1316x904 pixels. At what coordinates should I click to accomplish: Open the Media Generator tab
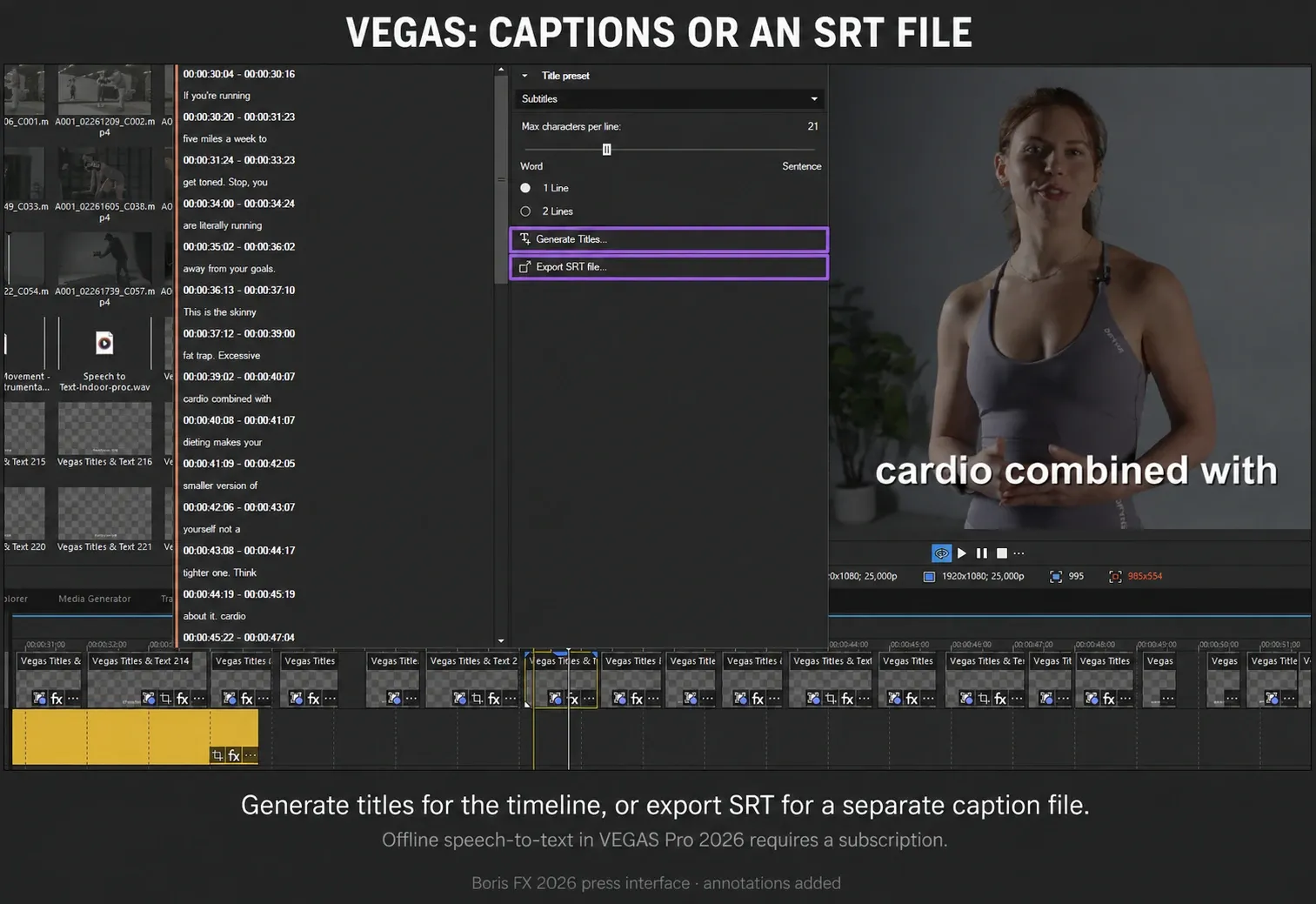click(94, 599)
